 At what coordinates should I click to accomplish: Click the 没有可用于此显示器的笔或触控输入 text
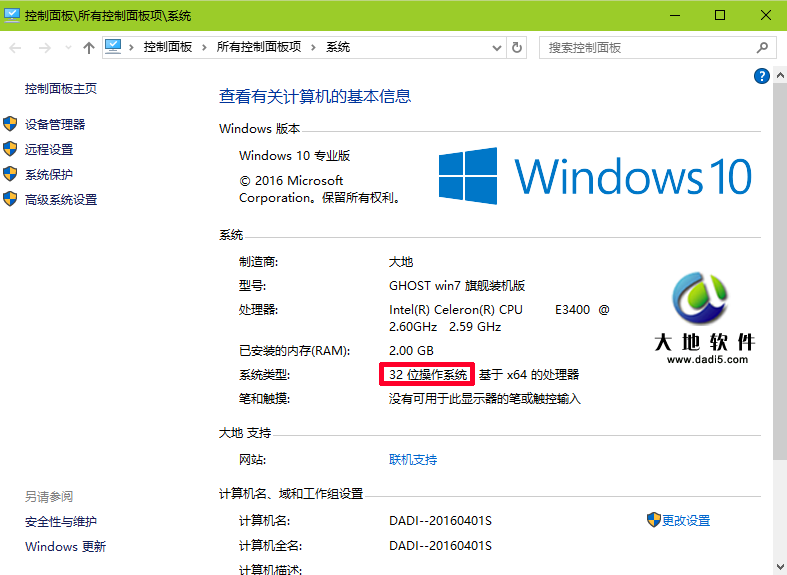click(x=485, y=399)
